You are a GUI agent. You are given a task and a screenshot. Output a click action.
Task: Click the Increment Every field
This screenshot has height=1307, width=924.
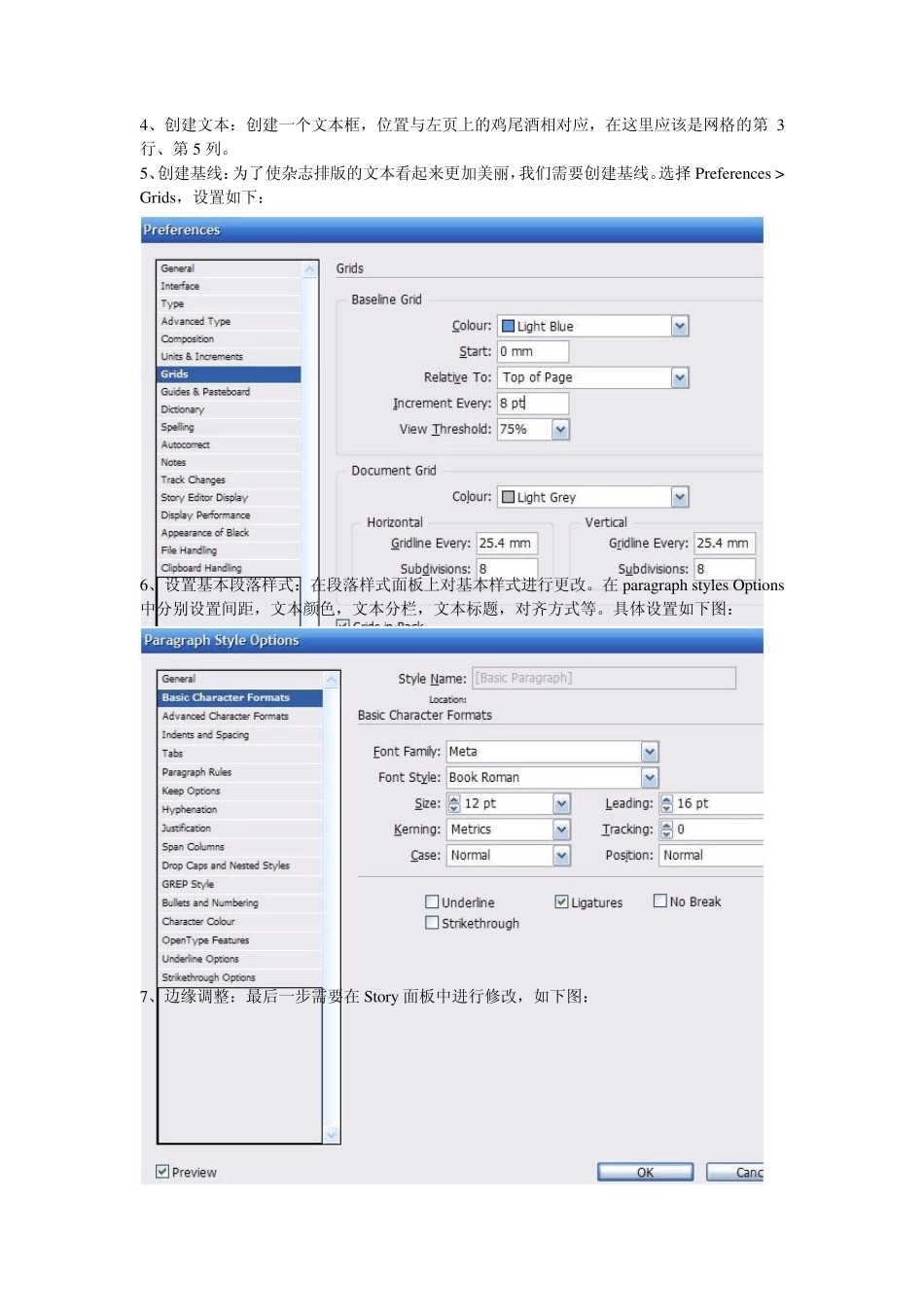coord(533,403)
